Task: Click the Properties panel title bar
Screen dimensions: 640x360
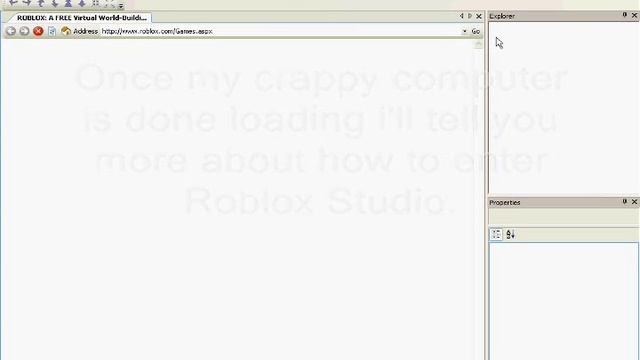Action: point(563,202)
